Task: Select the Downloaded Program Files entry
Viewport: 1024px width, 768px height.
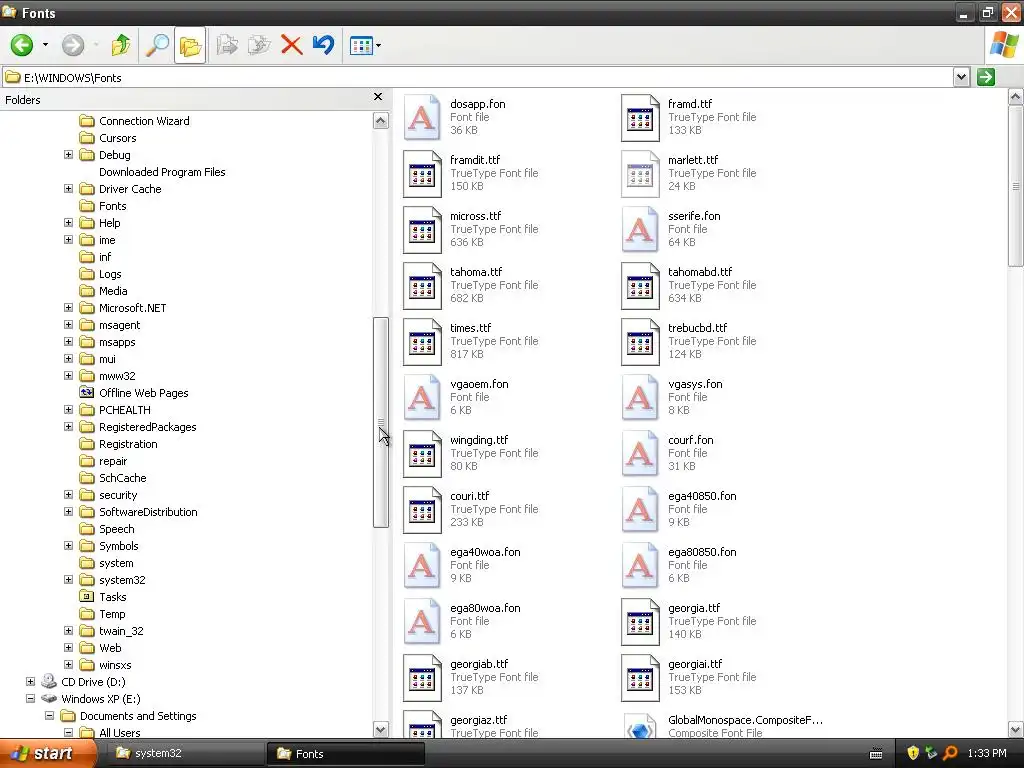Action: 162,172
